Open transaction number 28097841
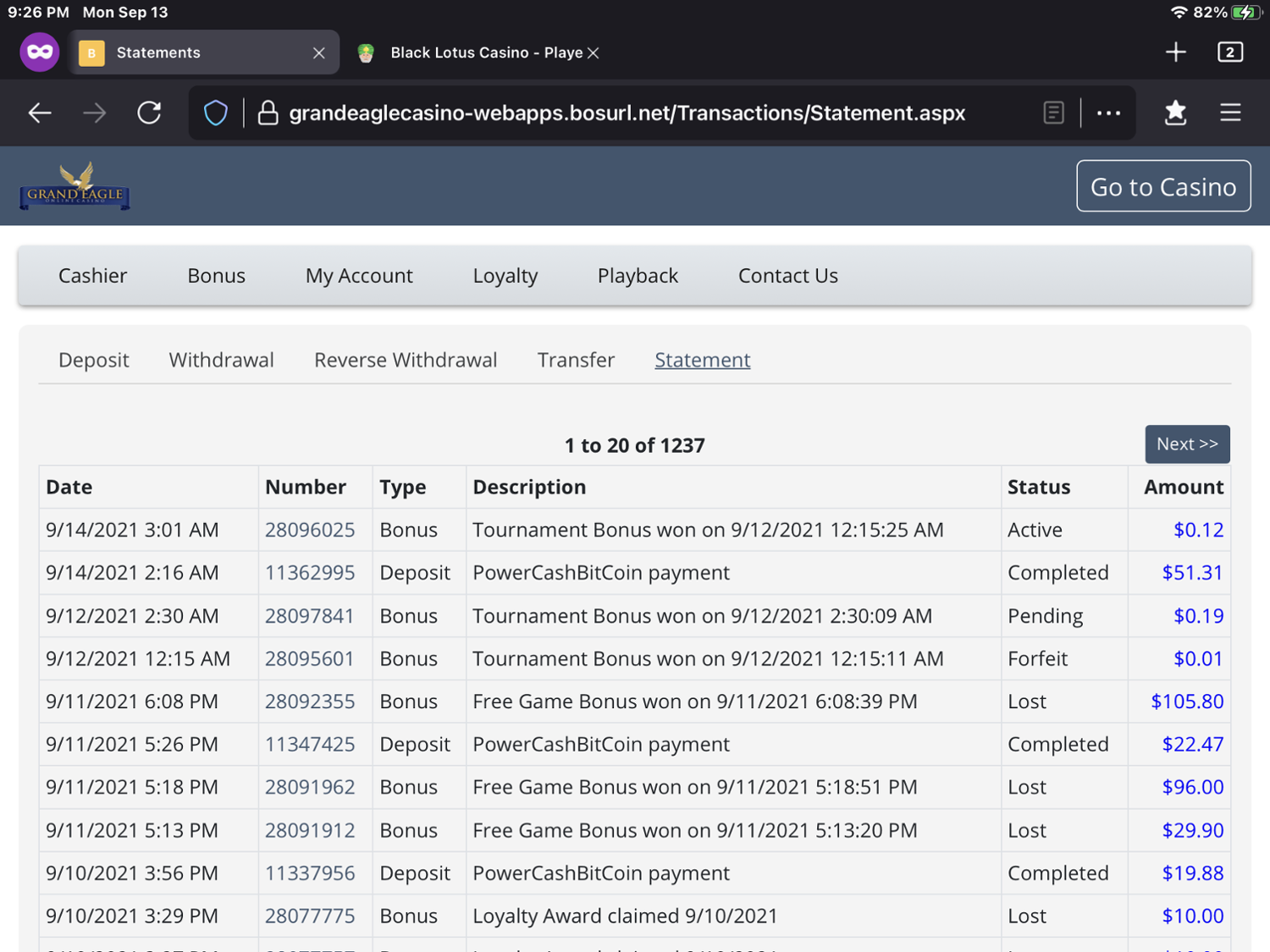 point(309,616)
